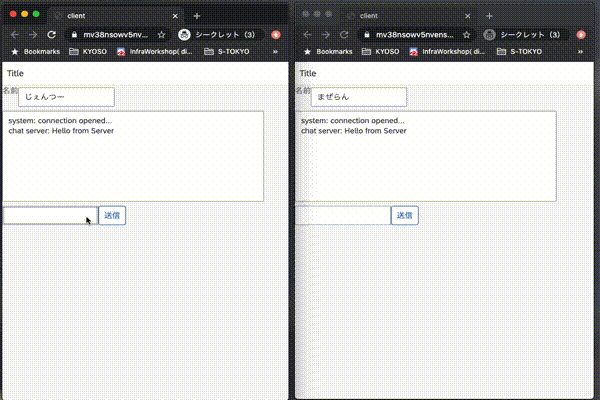
Task: Click chat log area in right window
Action: [x=426, y=156]
